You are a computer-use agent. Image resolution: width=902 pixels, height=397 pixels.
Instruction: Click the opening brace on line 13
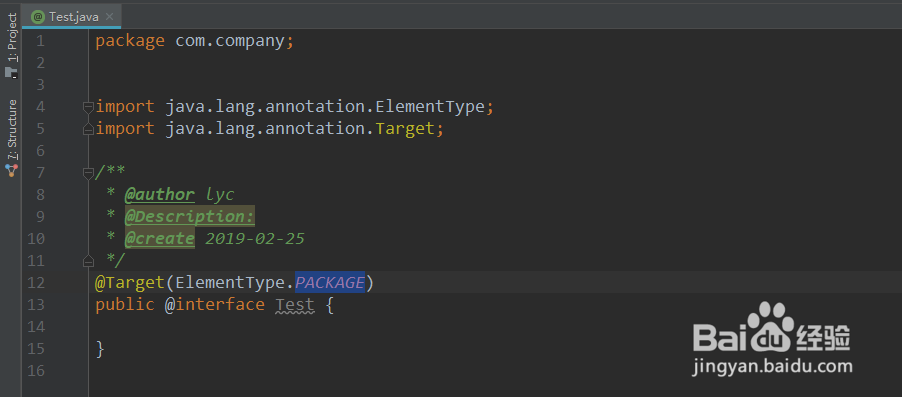pos(330,304)
